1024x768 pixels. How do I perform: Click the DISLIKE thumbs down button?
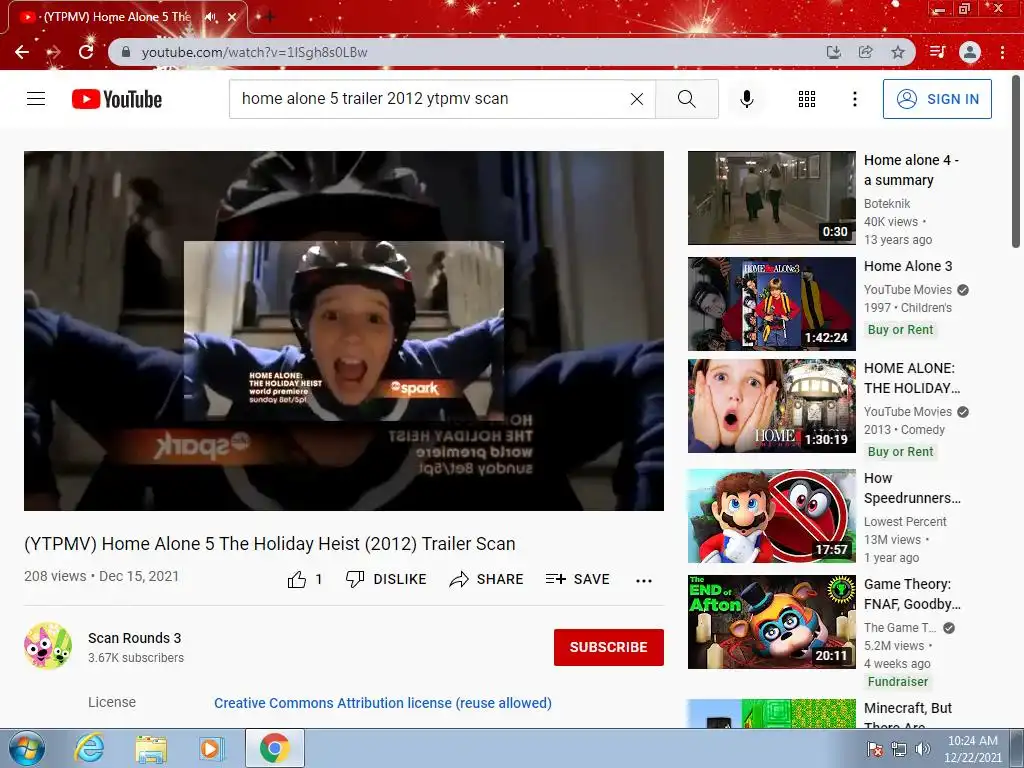(386, 579)
